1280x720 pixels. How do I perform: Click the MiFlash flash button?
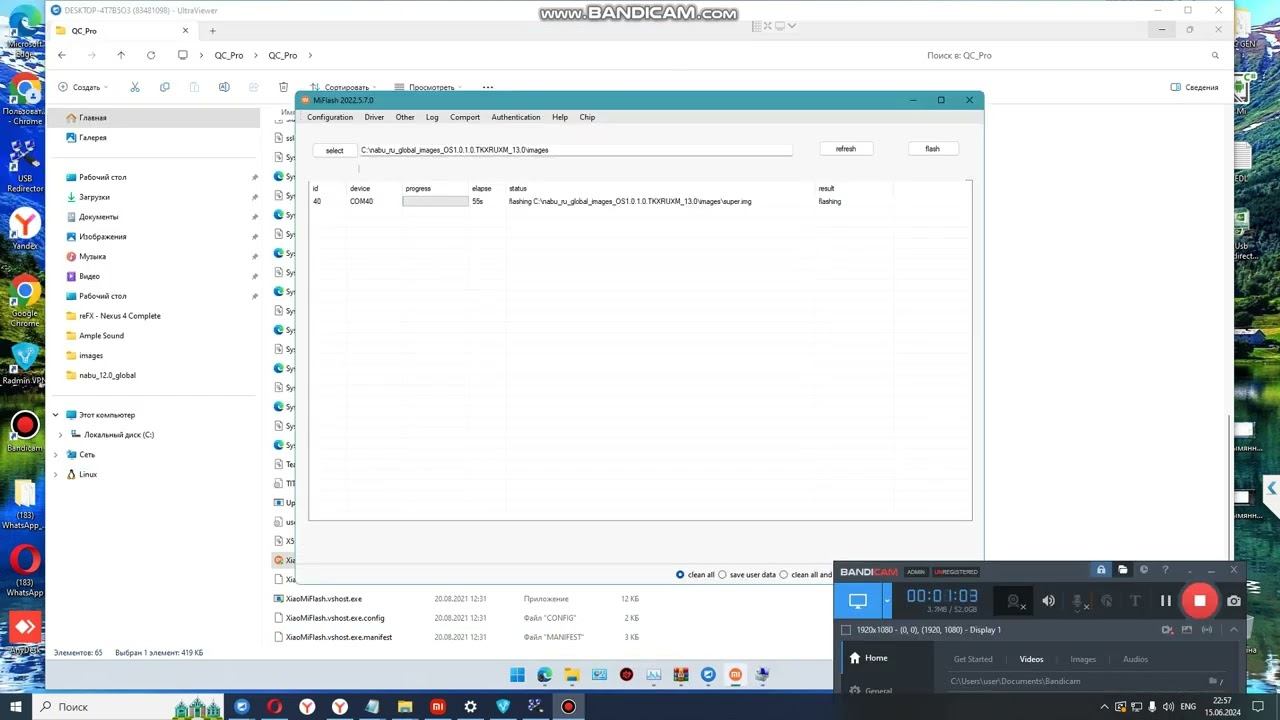click(x=932, y=149)
